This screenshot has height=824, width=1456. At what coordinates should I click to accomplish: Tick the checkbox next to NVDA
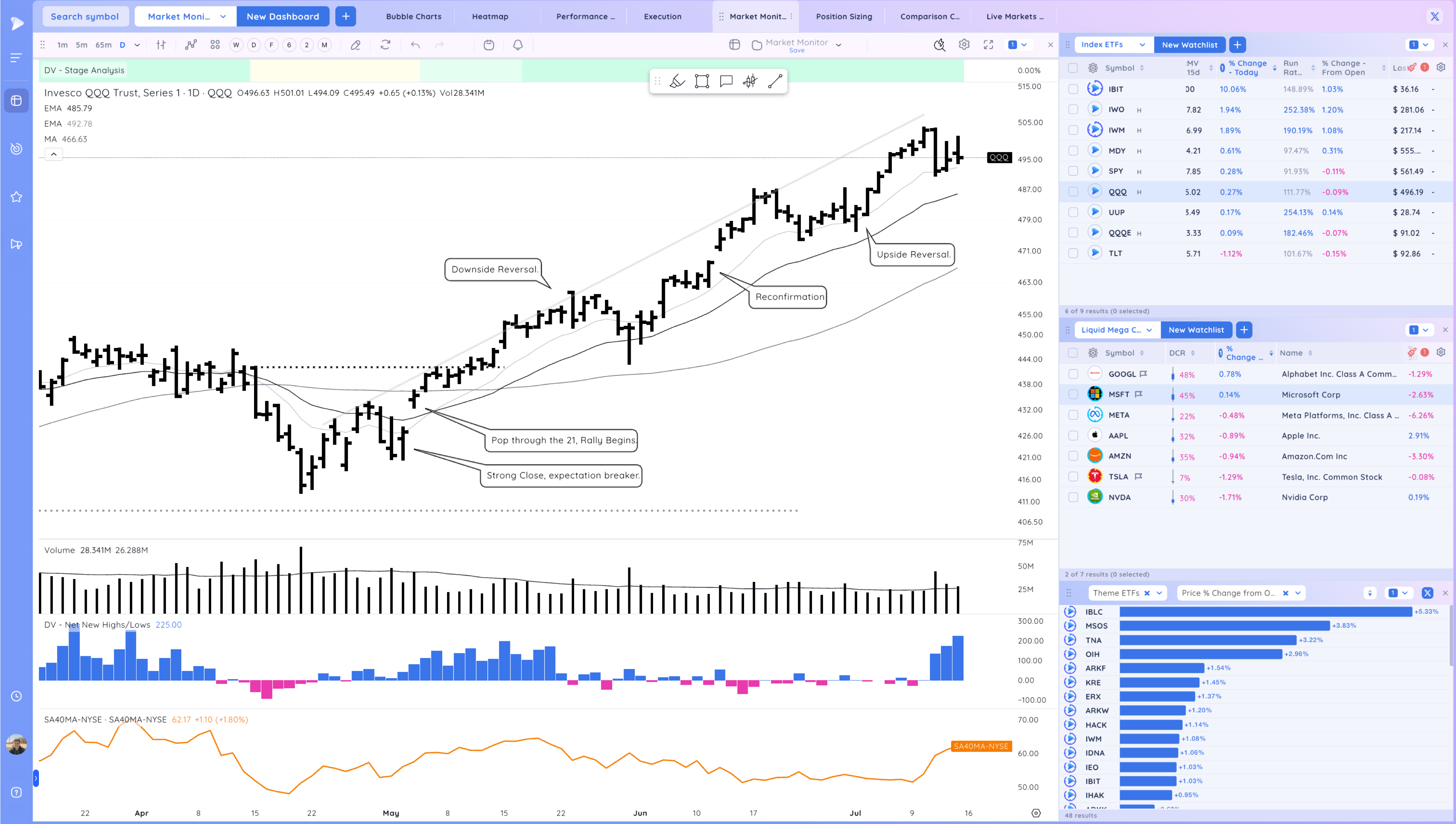tap(1073, 498)
